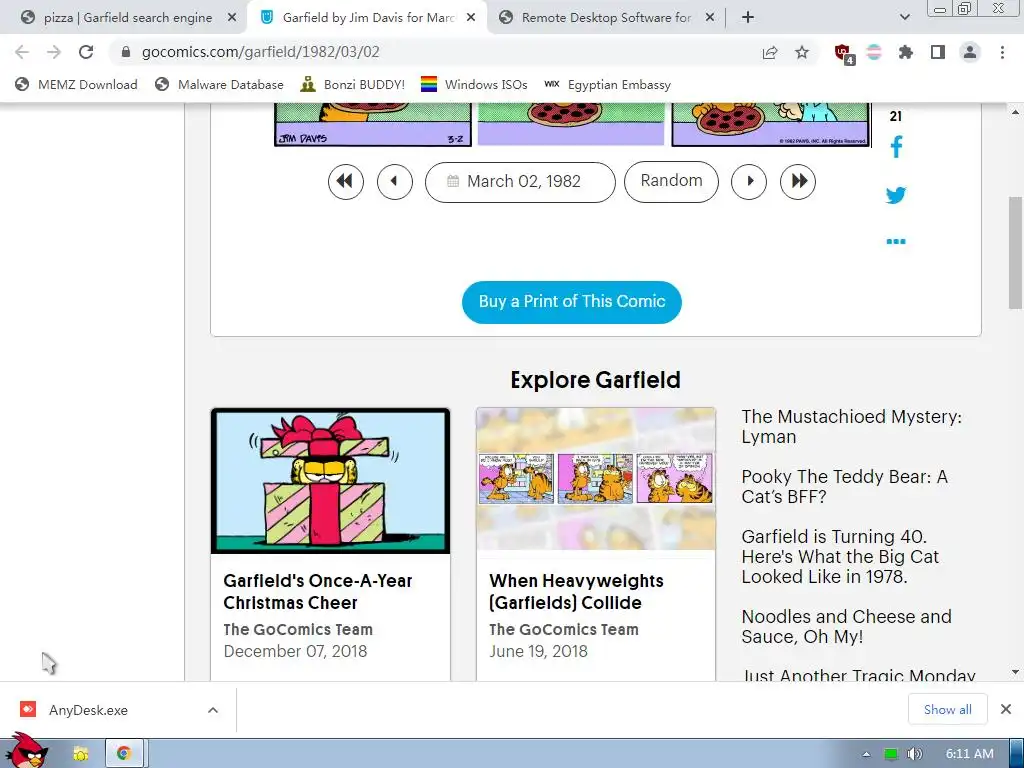The height and width of the screenshot is (768, 1024).
Task: Click the 6:11 AM taskbar clock
Action: pyautogui.click(x=970, y=754)
